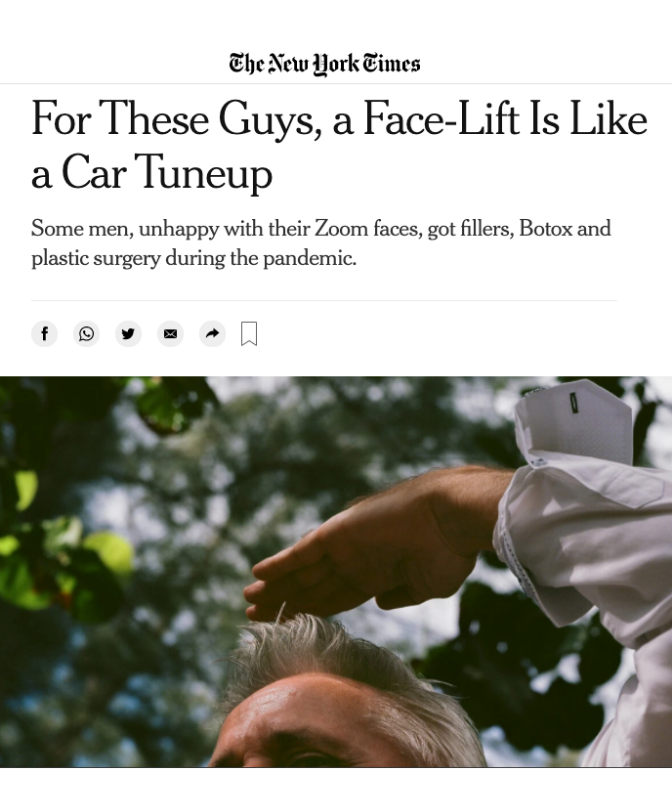Viewport: 672px width, 810px height.
Task: Open more sharing options arrow
Action: 212,334
